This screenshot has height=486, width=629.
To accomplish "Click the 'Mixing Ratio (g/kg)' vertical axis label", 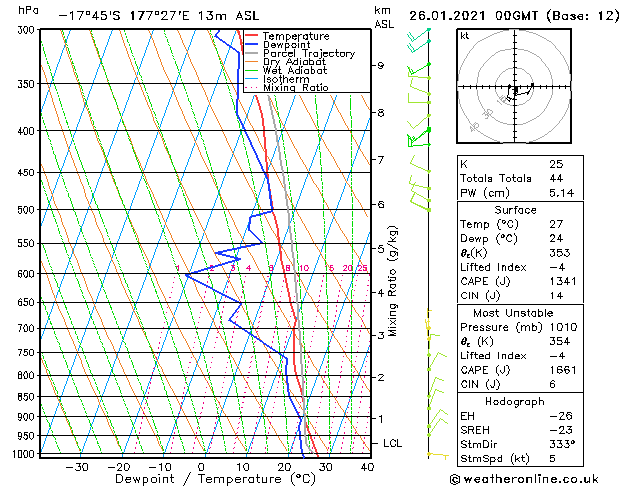I will coord(392,281).
